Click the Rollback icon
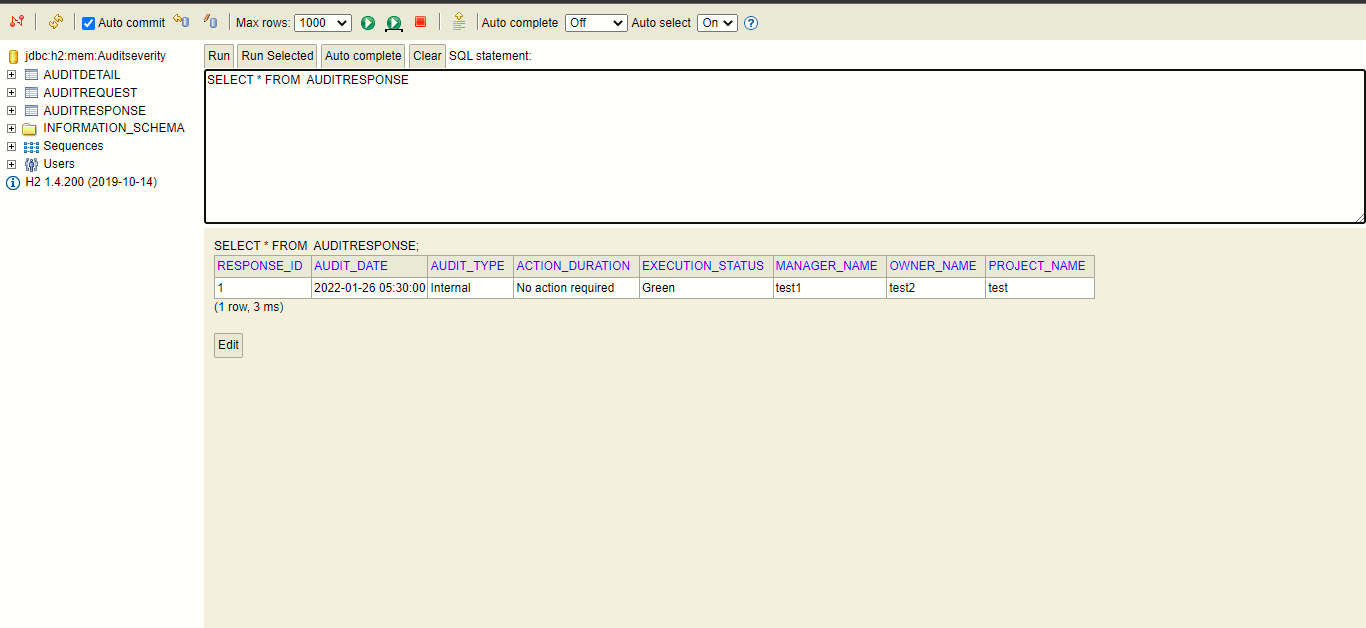 (181, 21)
